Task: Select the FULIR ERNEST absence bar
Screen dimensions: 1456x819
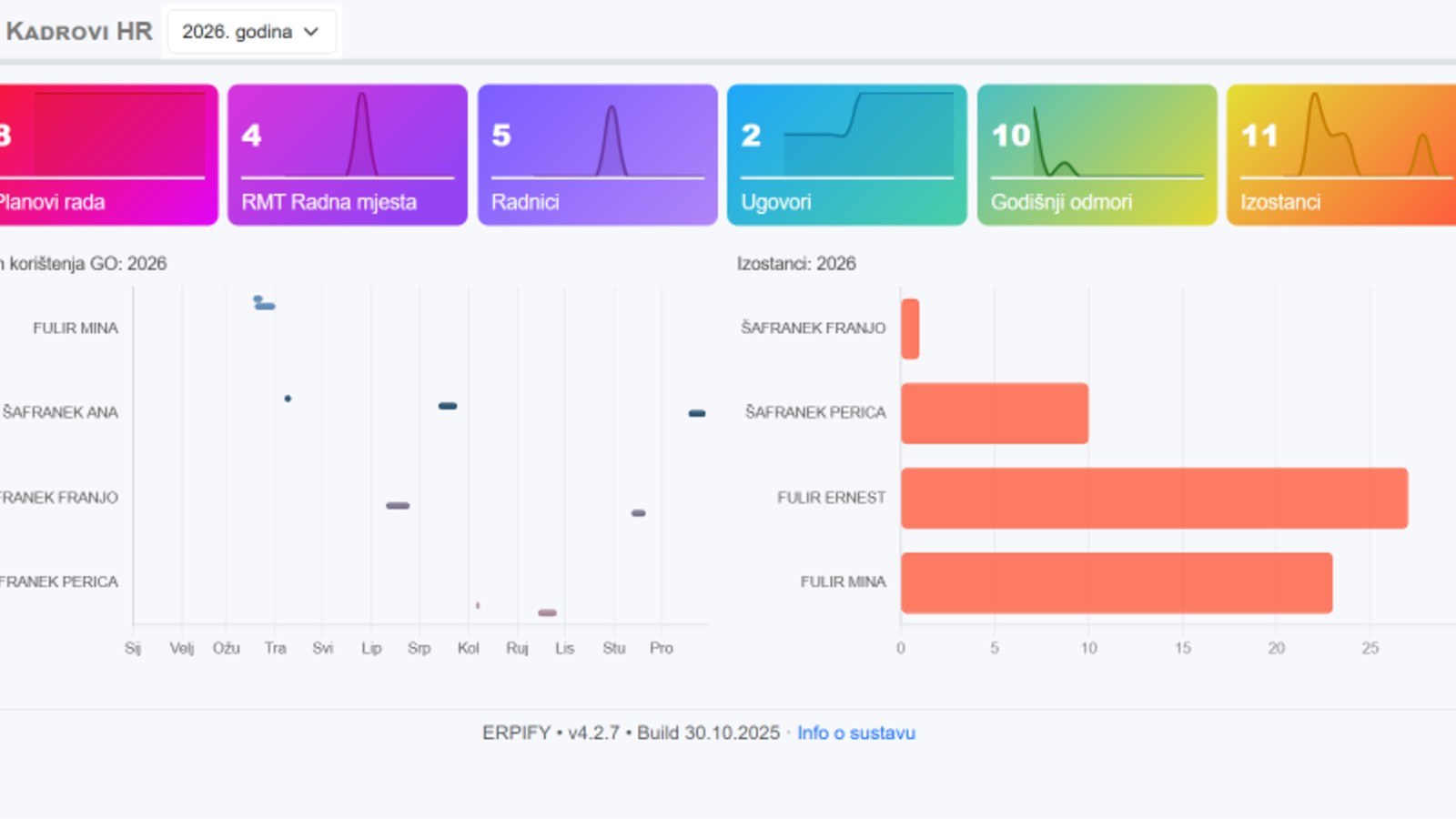Action: [1155, 498]
